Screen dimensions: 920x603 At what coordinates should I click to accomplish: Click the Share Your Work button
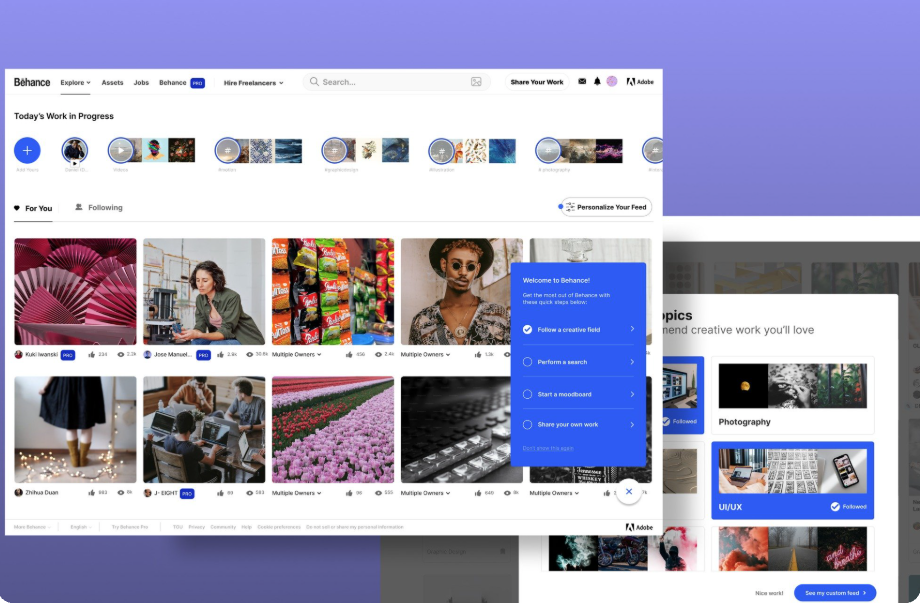pyautogui.click(x=537, y=82)
